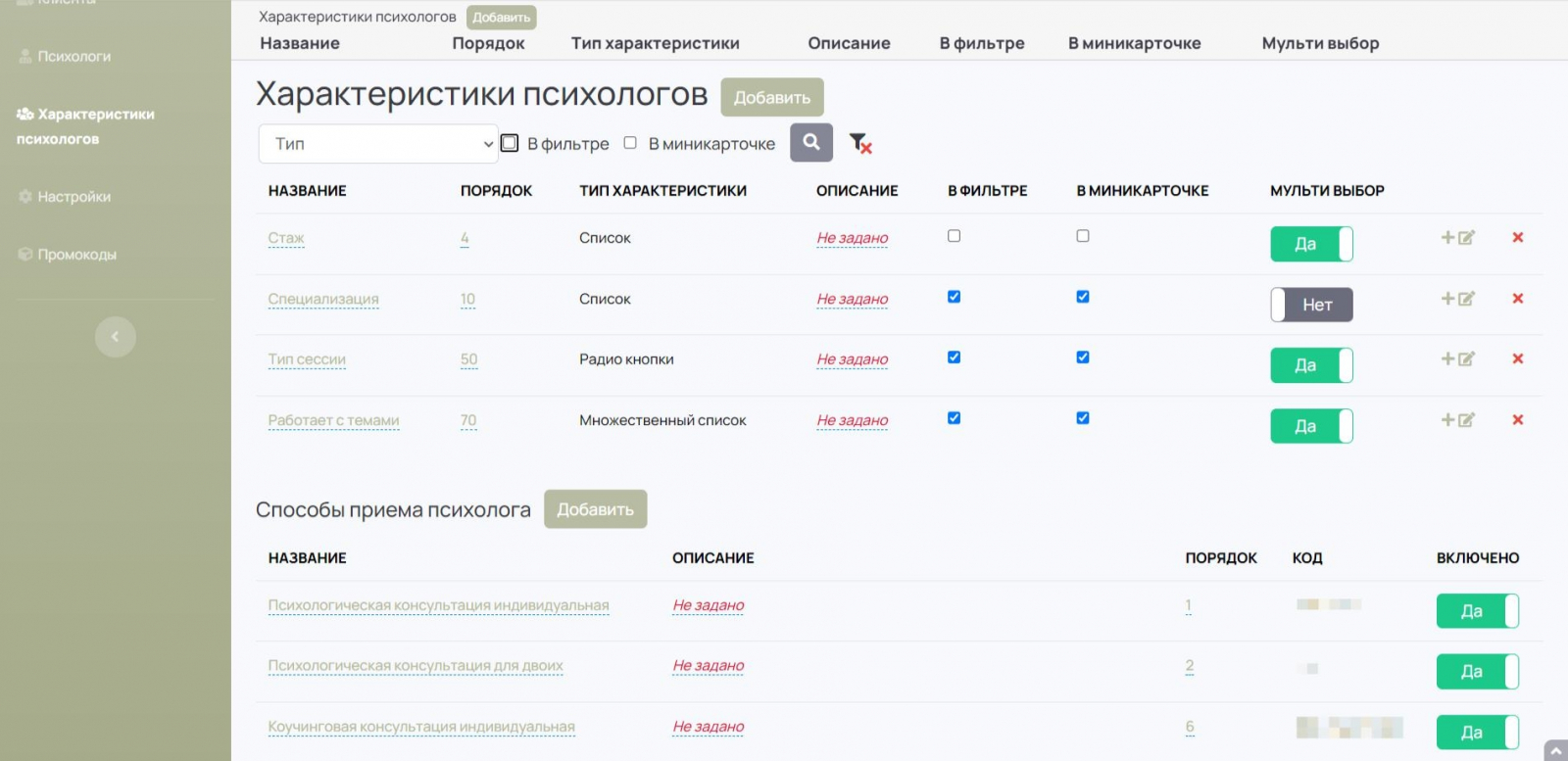The width and height of the screenshot is (1568, 761).
Task: Click Добавить beside the large page heading
Action: pyautogui.click(x=772, y=98)
